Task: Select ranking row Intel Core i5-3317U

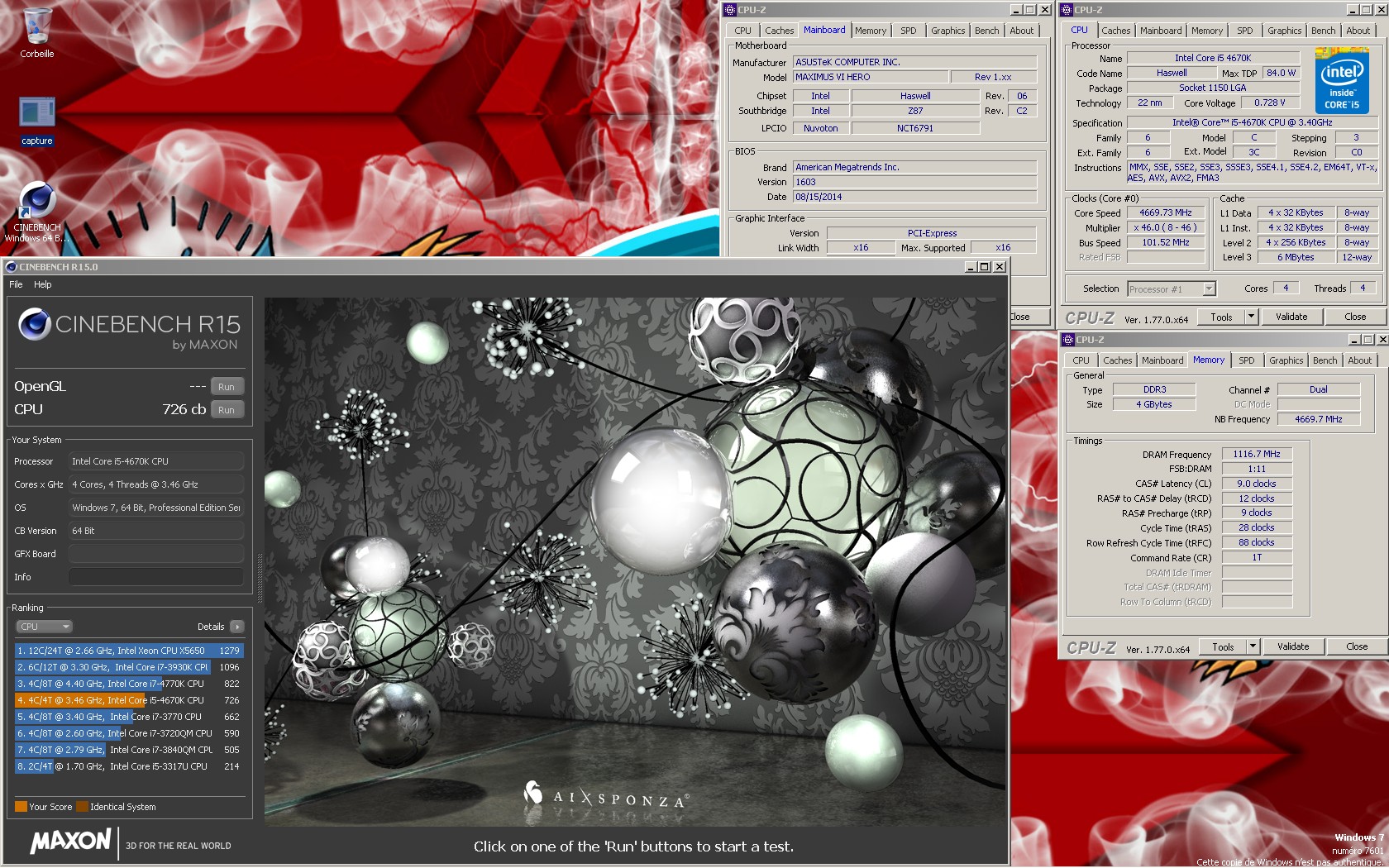Action: pos(129,766)
